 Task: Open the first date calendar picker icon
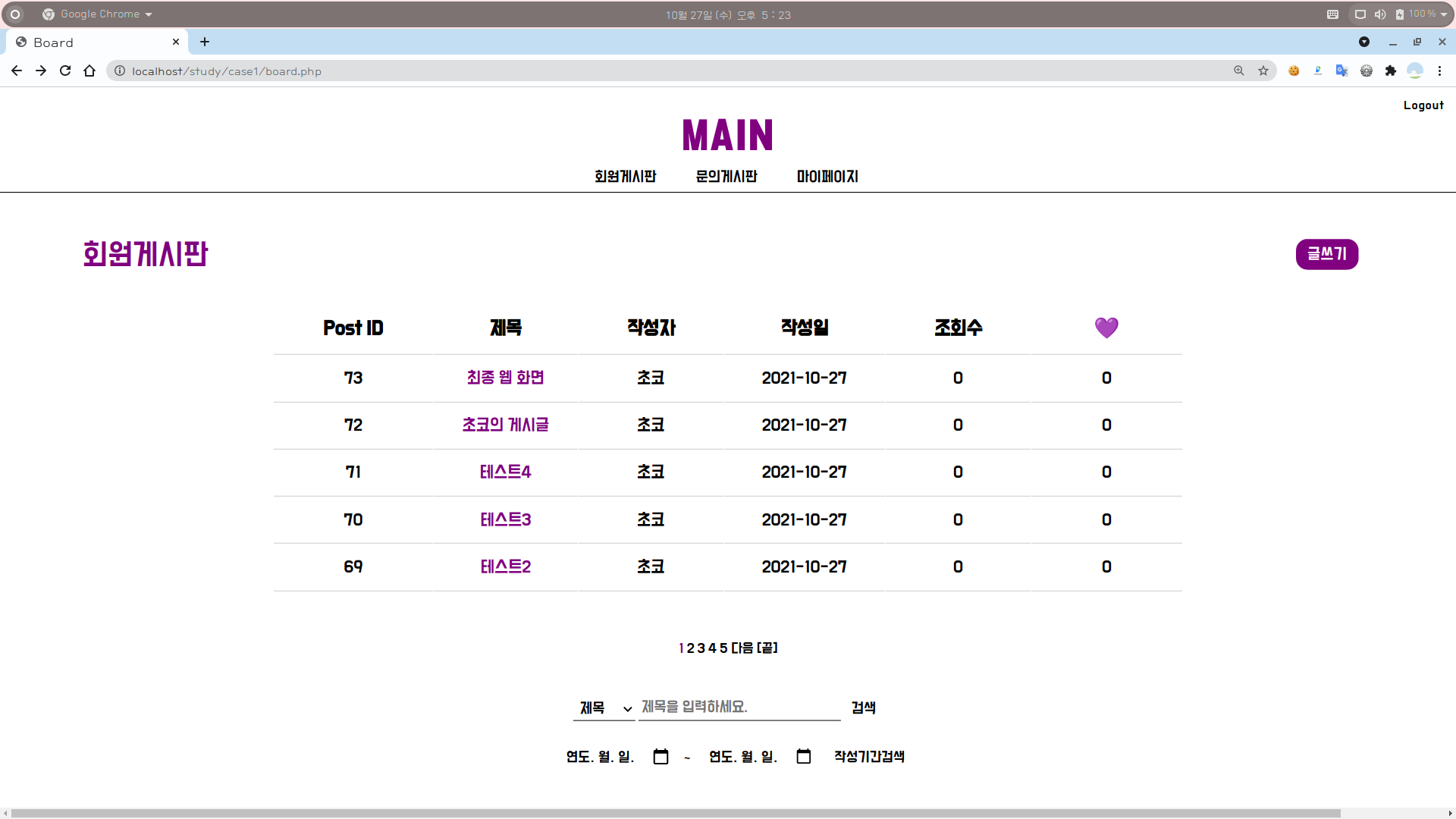coord(661,757)
